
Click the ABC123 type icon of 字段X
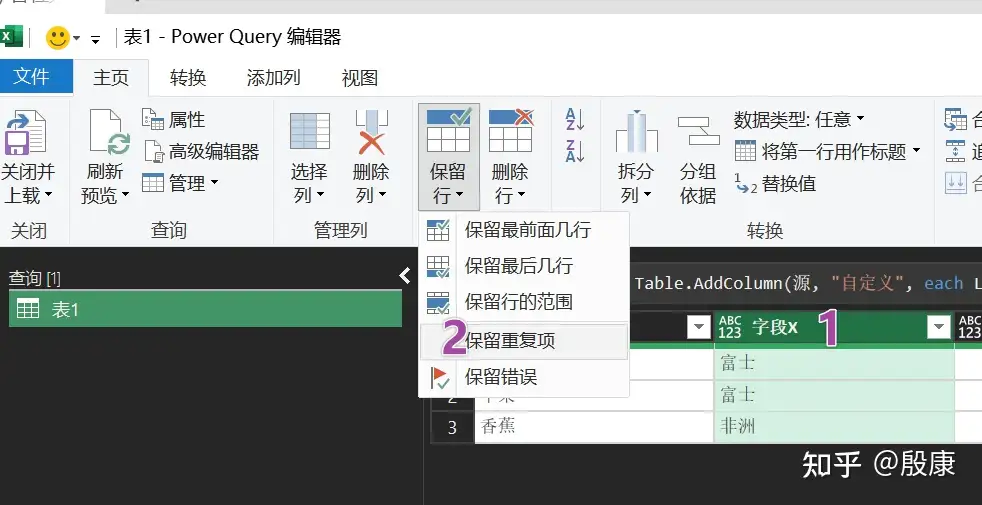pyautogui.click(x=730, y=327)
